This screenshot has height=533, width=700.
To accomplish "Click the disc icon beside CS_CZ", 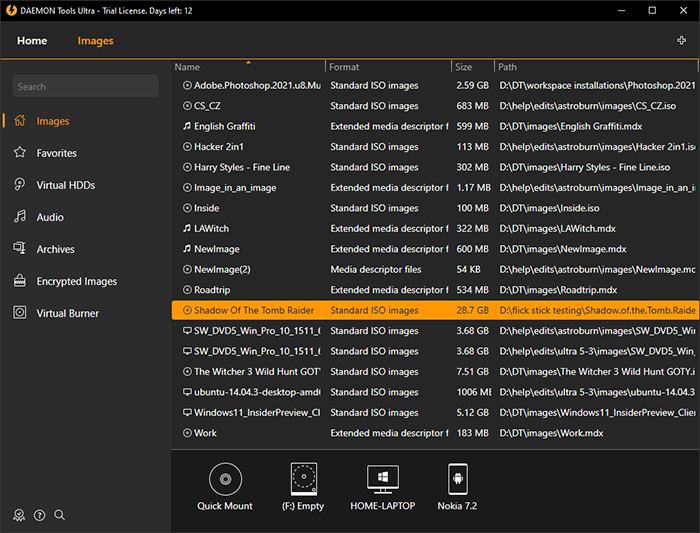I will click(x=187, y=106).
